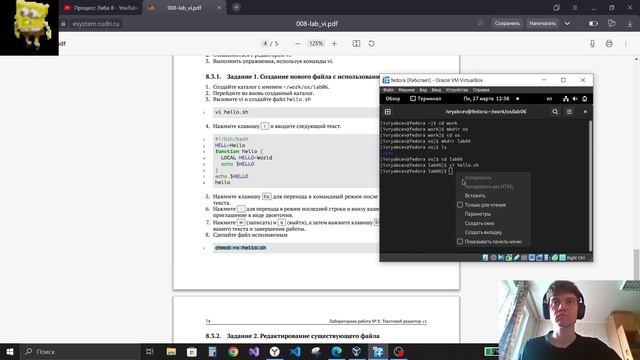Zoom out the PDF with minus button
640x360 pixels.
tap(298, 43)
